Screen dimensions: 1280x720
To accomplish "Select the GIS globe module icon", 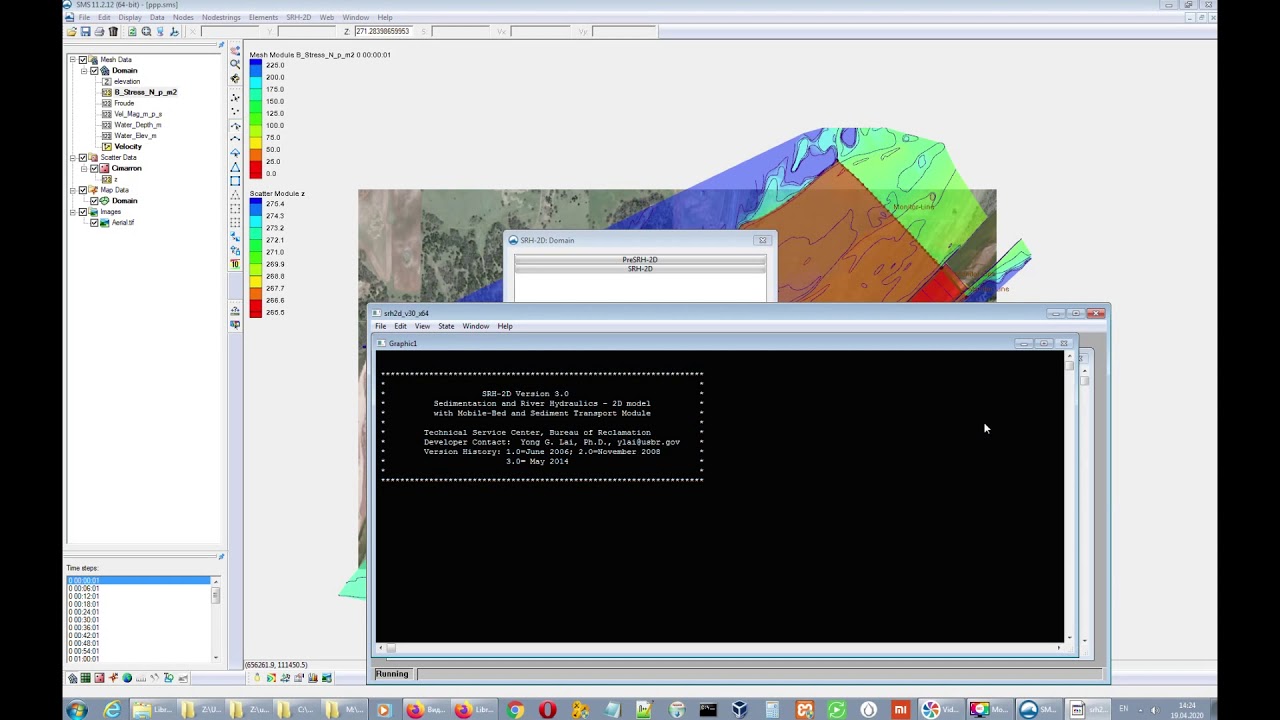I will pos(127,678).
